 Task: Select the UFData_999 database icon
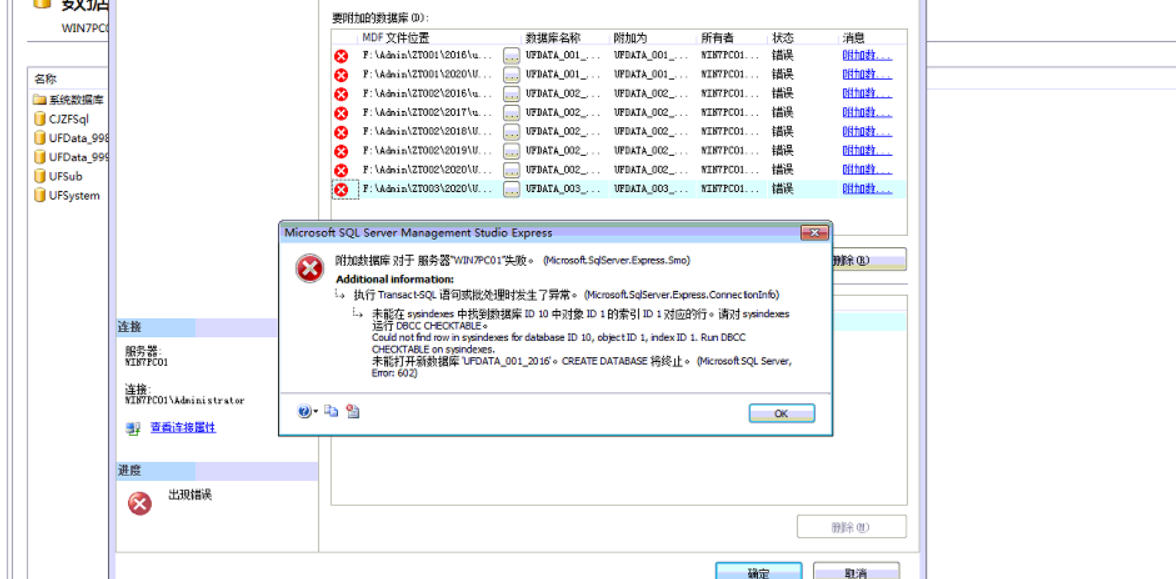(x=40, y=157)
